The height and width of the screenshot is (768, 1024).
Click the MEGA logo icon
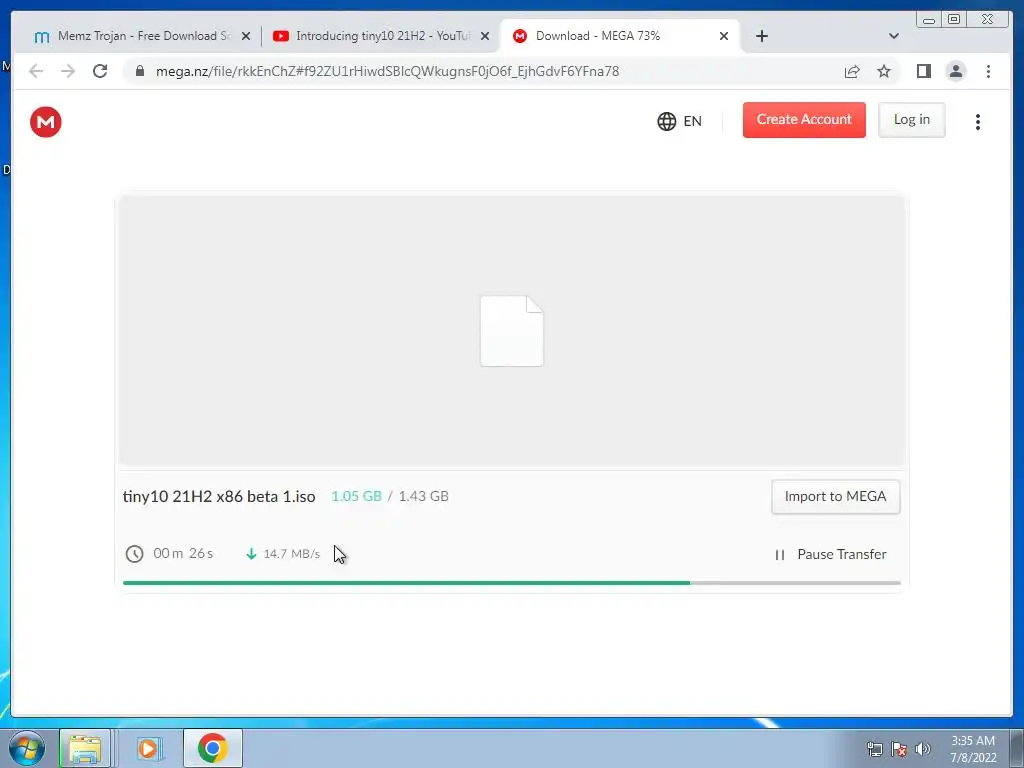[x=46, y=122]
